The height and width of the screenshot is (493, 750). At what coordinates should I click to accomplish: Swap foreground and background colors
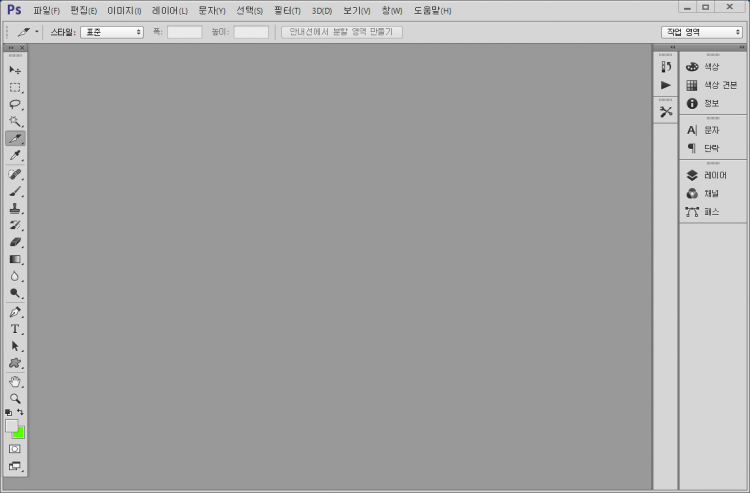[x=21, y=411]
